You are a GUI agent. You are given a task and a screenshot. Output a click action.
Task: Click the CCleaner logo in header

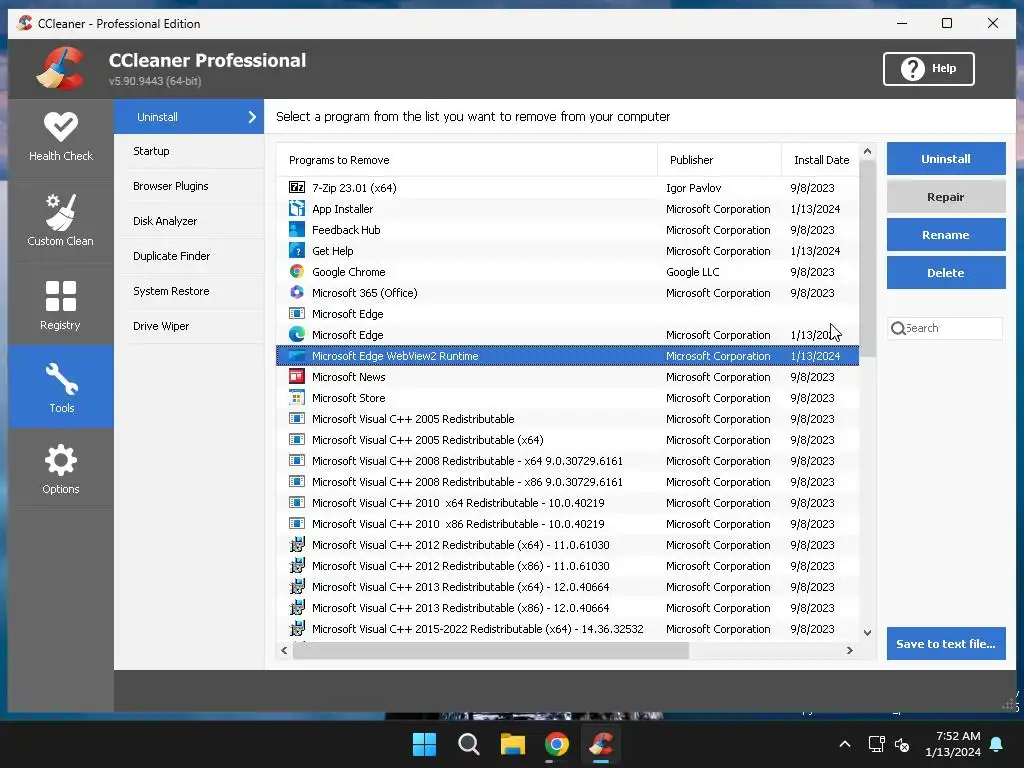click(x=60, y=69)
